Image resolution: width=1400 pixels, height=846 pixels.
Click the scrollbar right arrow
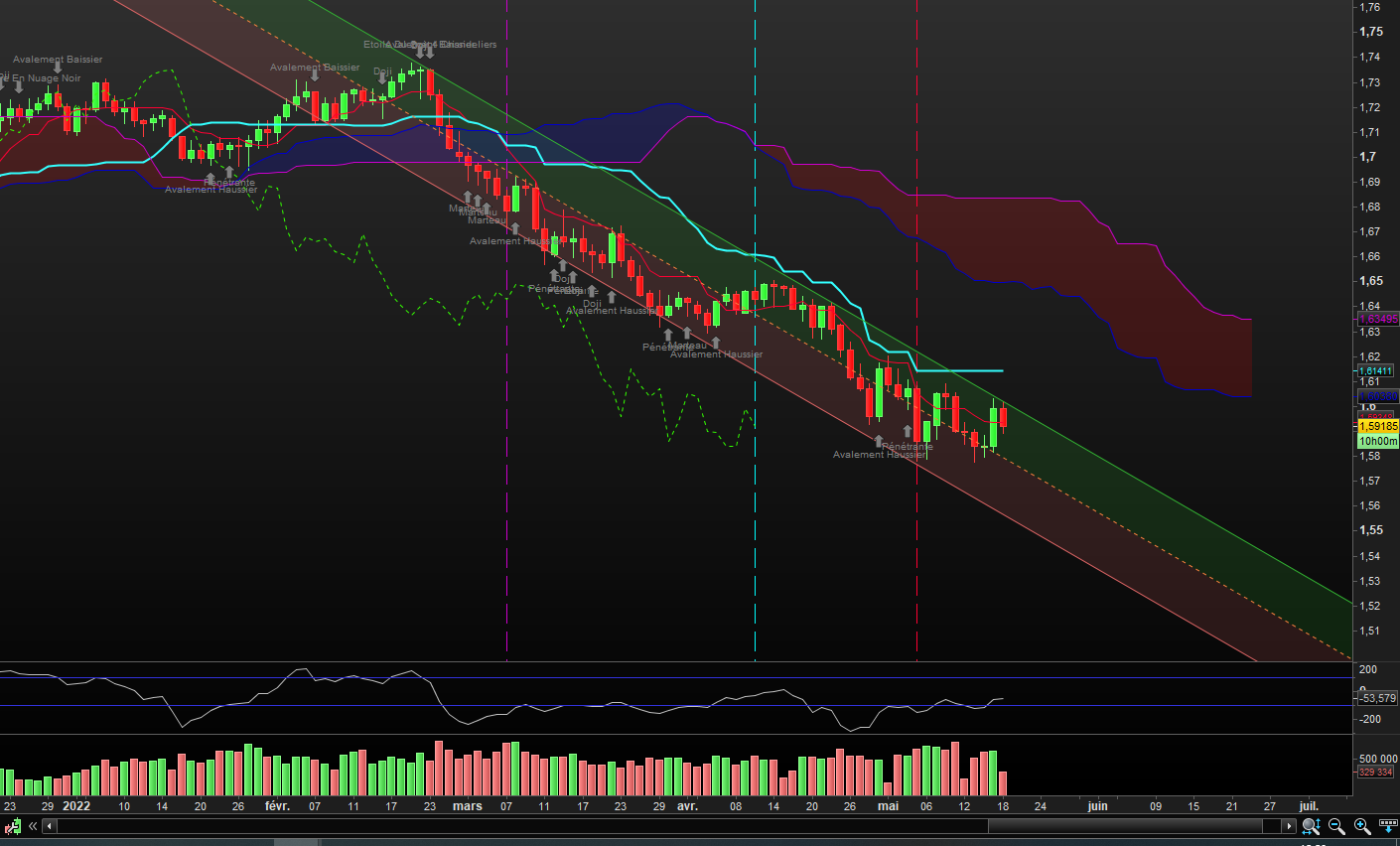tap(1289, 826)
